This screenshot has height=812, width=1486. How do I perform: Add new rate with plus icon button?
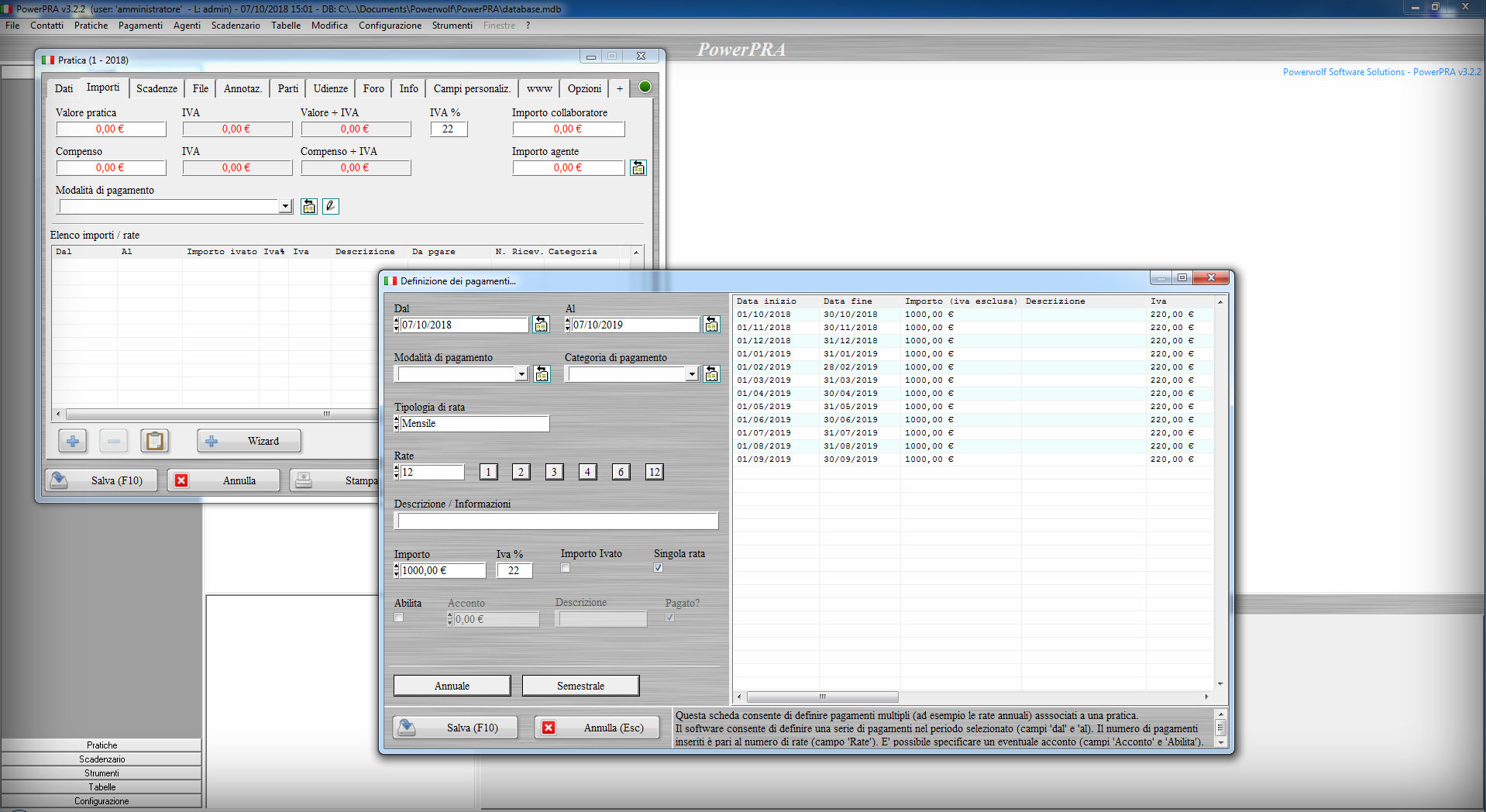[x=73, y=441]
